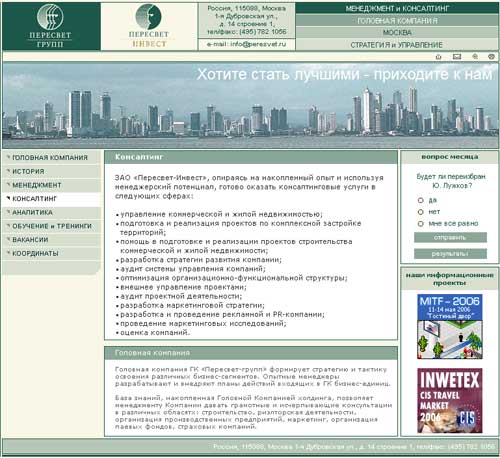Click 'разработка стратегии развития компании;' item
Screen dimensions: 500x458
[201, 260]
